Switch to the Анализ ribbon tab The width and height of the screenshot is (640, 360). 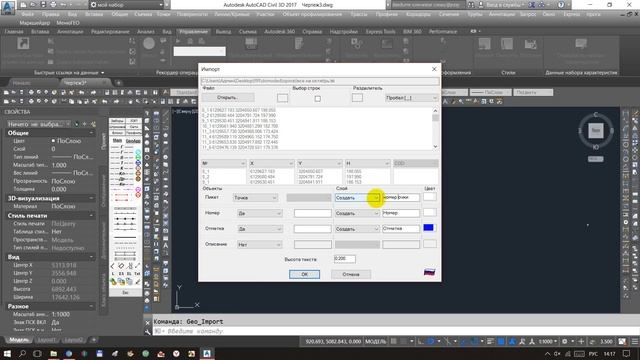146,31
